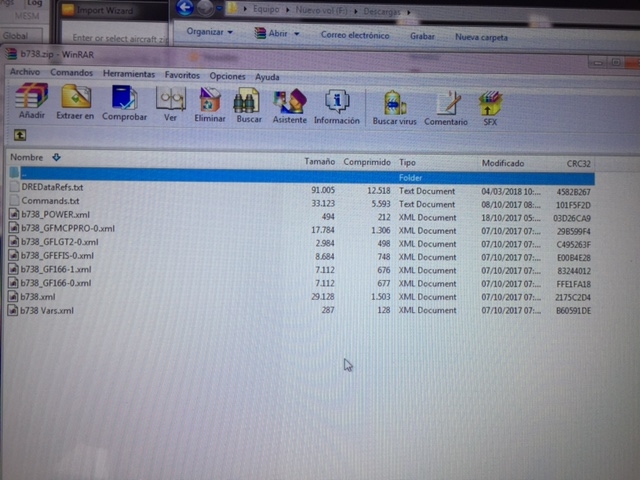
Task: Click the Nueva carpeta button
Action: pos(482,35)
